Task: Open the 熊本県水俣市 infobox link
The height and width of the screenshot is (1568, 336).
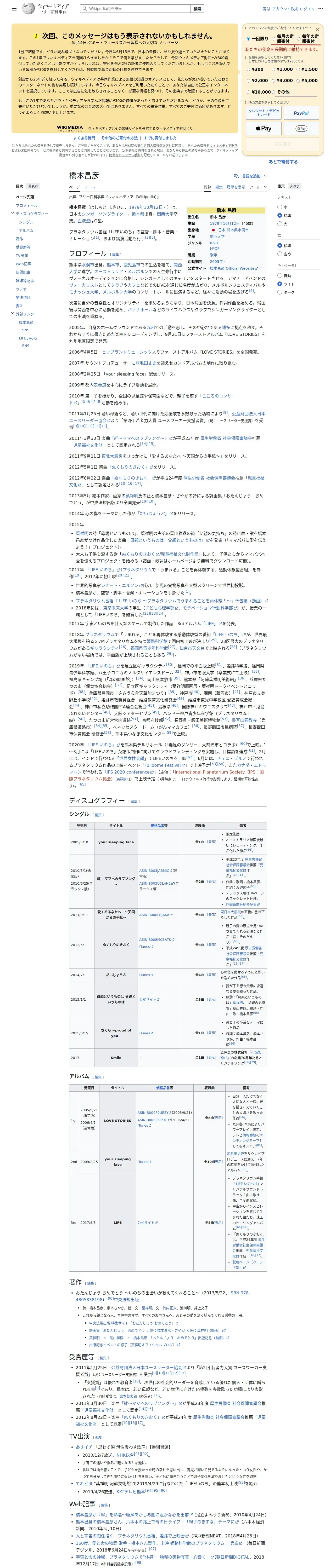Action: [x=234, y=230]
